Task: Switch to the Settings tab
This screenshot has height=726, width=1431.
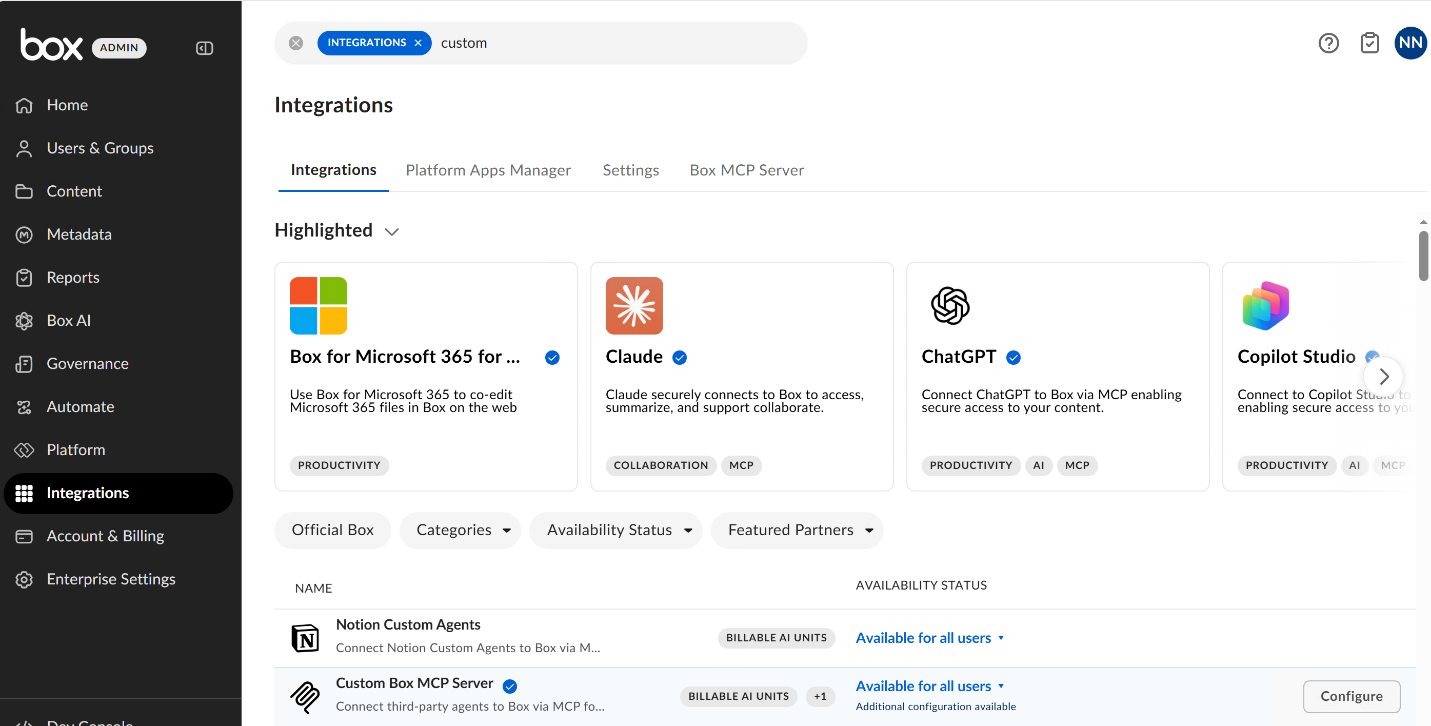Action: click(631, 170)
